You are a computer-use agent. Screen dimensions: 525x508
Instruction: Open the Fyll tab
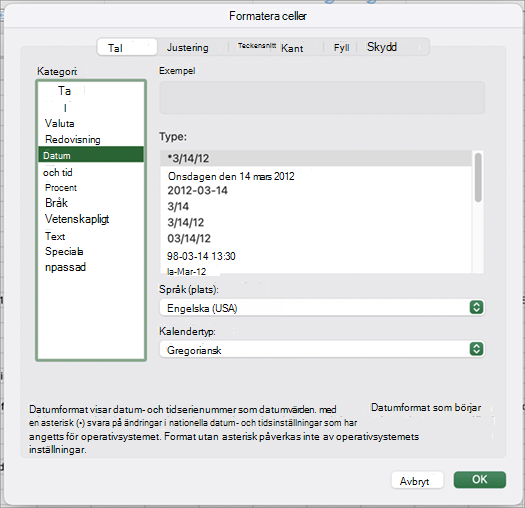pos(341,48)
